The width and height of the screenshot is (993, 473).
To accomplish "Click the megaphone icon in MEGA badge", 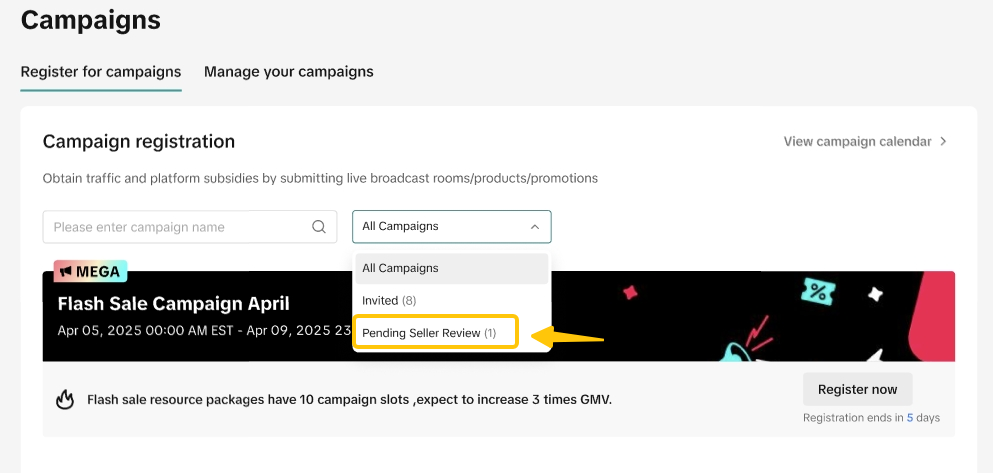I will (65, 271).
